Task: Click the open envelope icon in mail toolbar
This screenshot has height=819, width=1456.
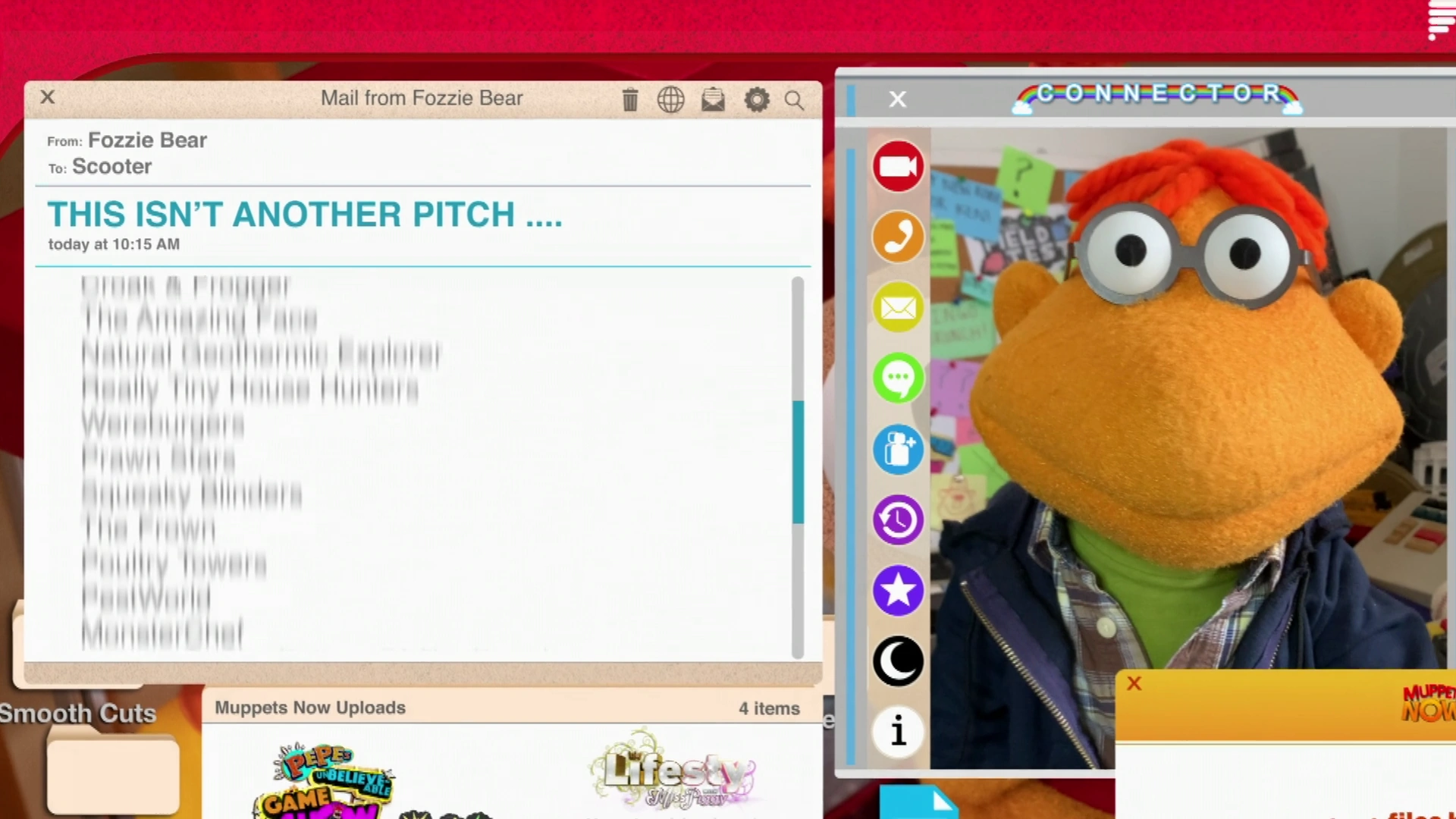Action: coord(713,99)
